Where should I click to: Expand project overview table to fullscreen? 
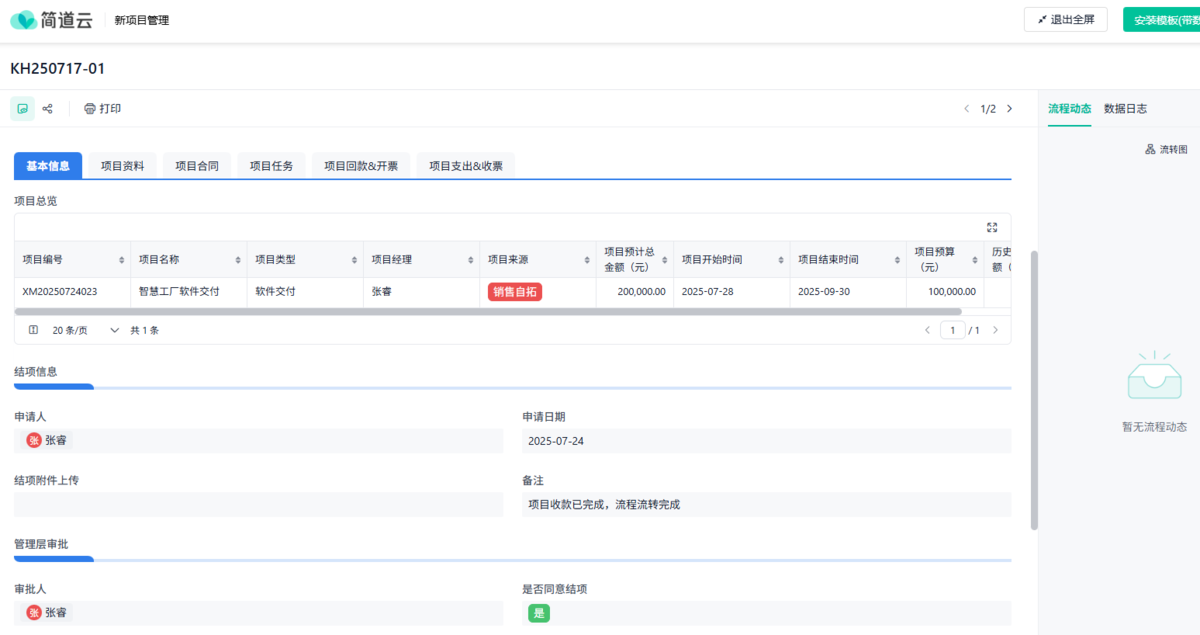tap(992, 227)
